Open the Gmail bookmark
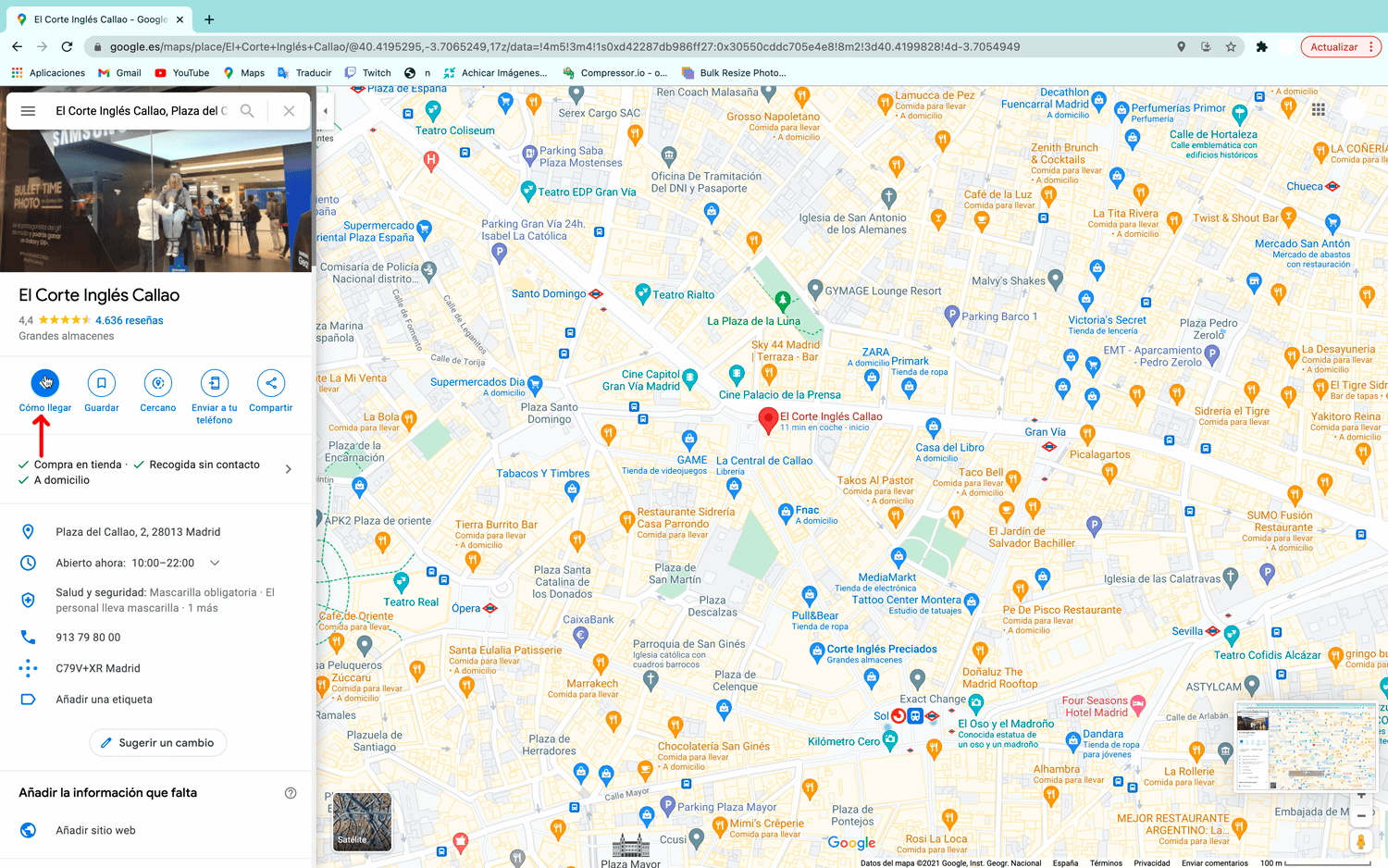Image resolution: width=1388 pixels, height=868 pixels. [119, 73]
